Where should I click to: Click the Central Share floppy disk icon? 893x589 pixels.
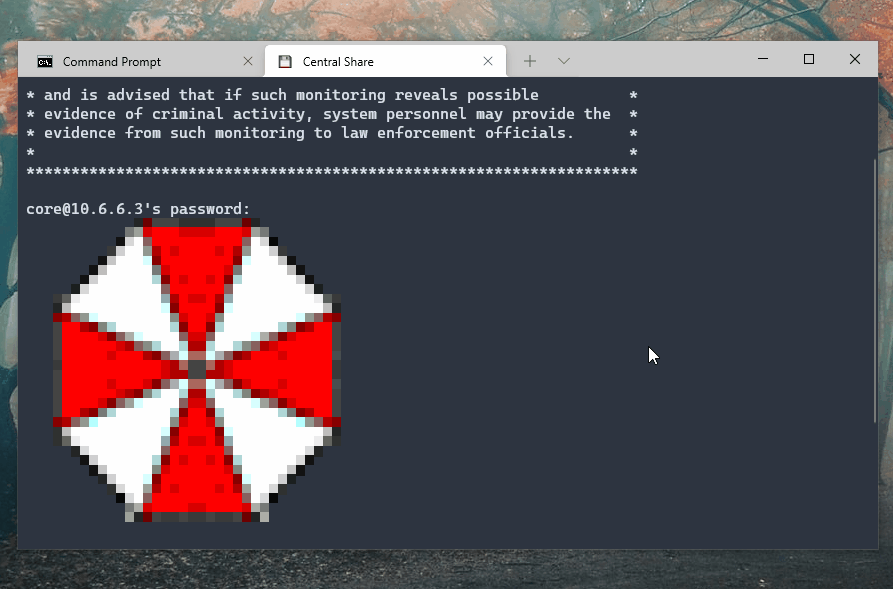(x=285, y=62)
